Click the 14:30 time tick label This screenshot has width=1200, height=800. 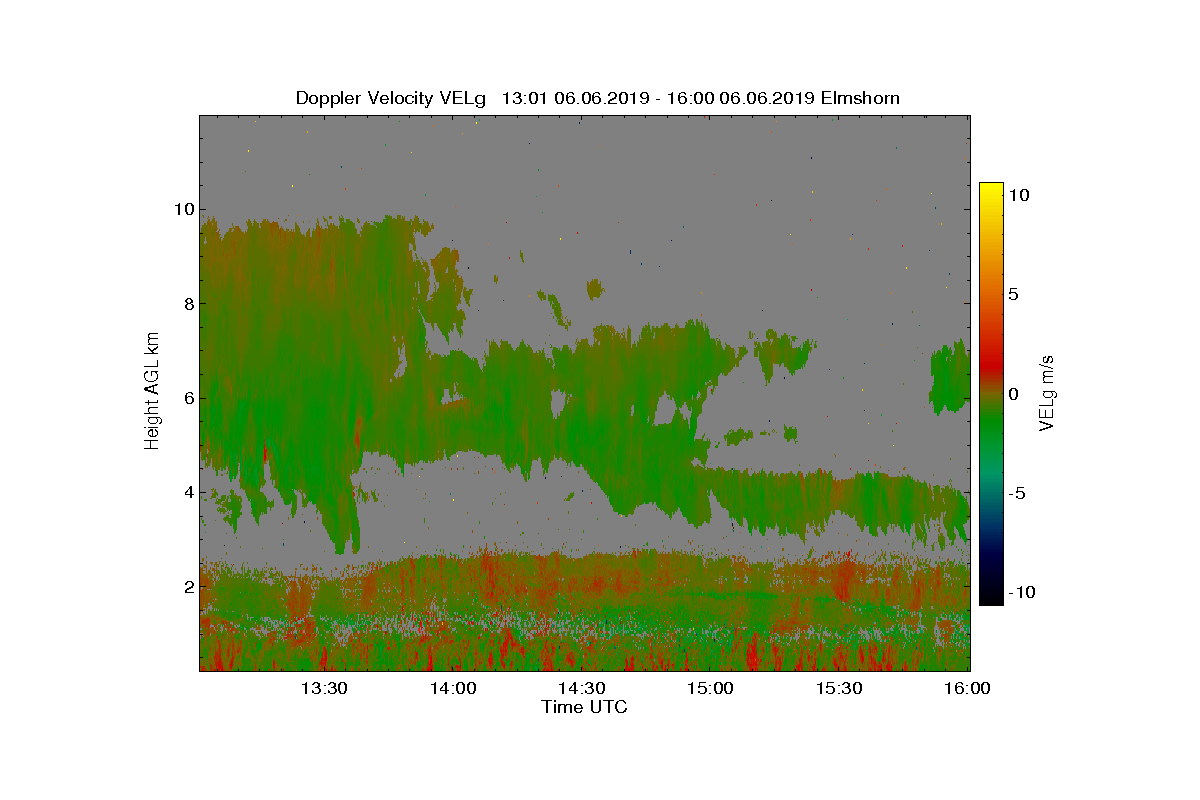(582, 688)
